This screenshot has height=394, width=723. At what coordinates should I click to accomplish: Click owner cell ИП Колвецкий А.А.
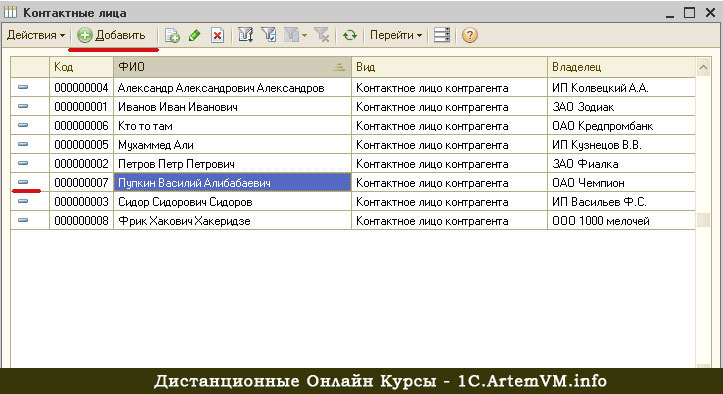(622, 88)
